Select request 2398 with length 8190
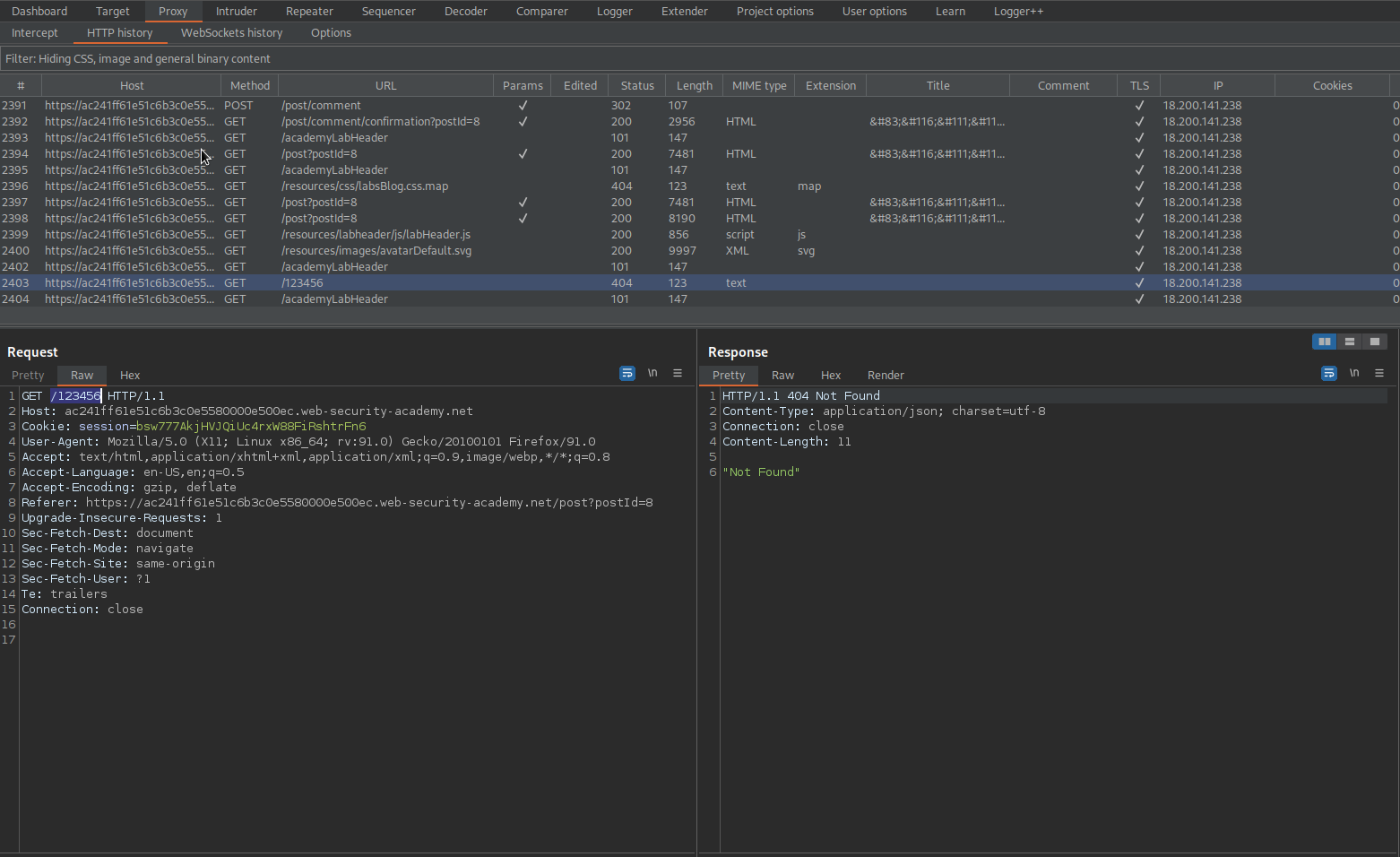 699,218
